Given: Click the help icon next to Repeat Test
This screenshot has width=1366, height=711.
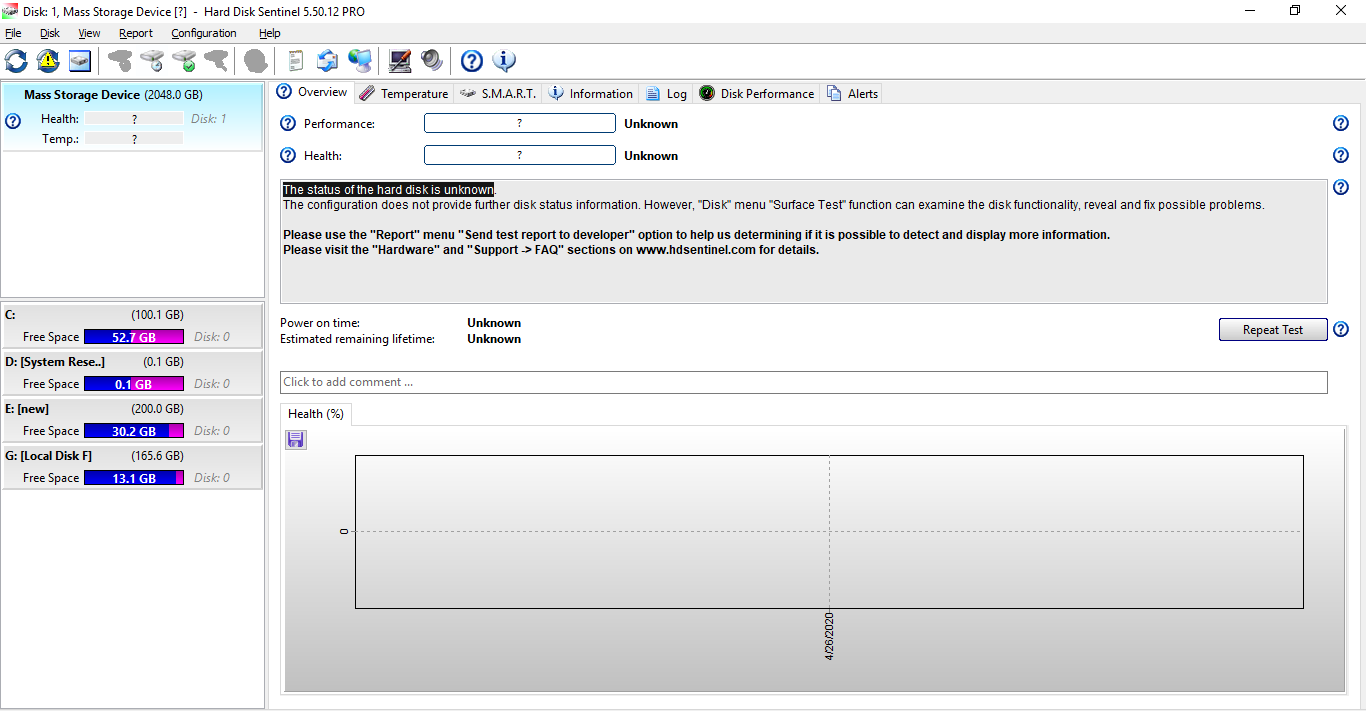Looking at the screenshot, I should coord(1341,330).
